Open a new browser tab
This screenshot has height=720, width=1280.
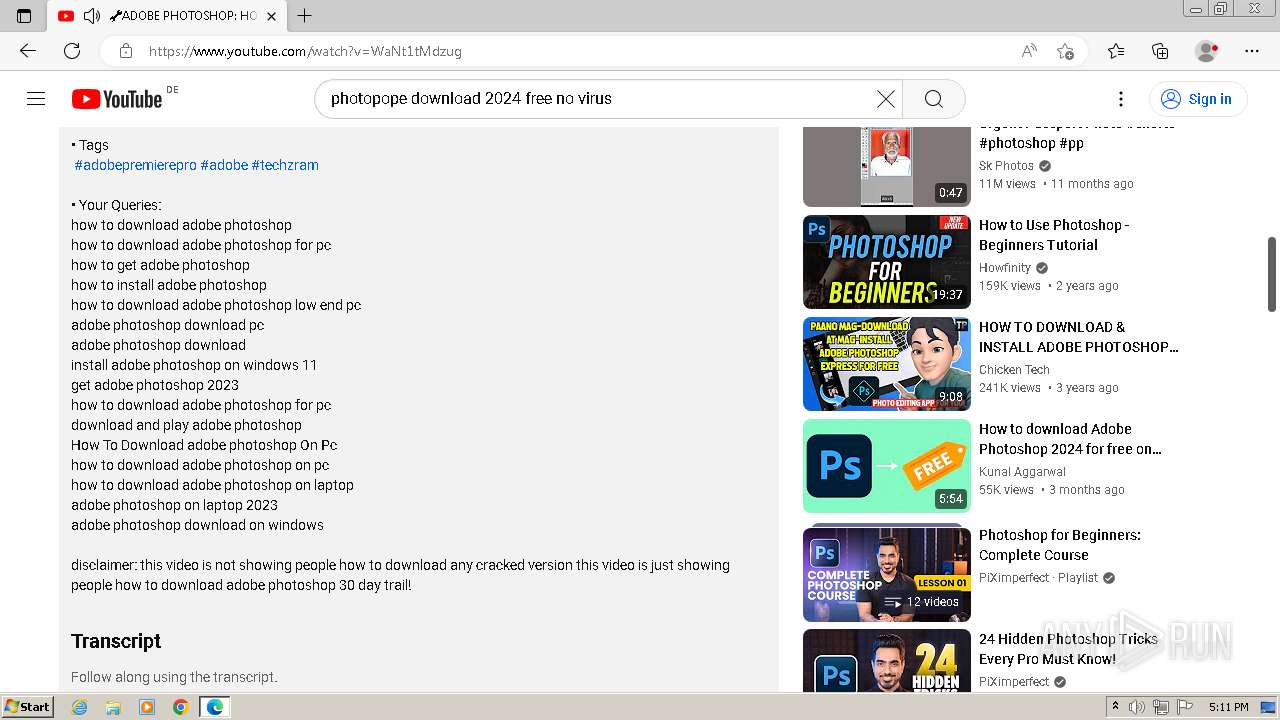click(305, 16)
